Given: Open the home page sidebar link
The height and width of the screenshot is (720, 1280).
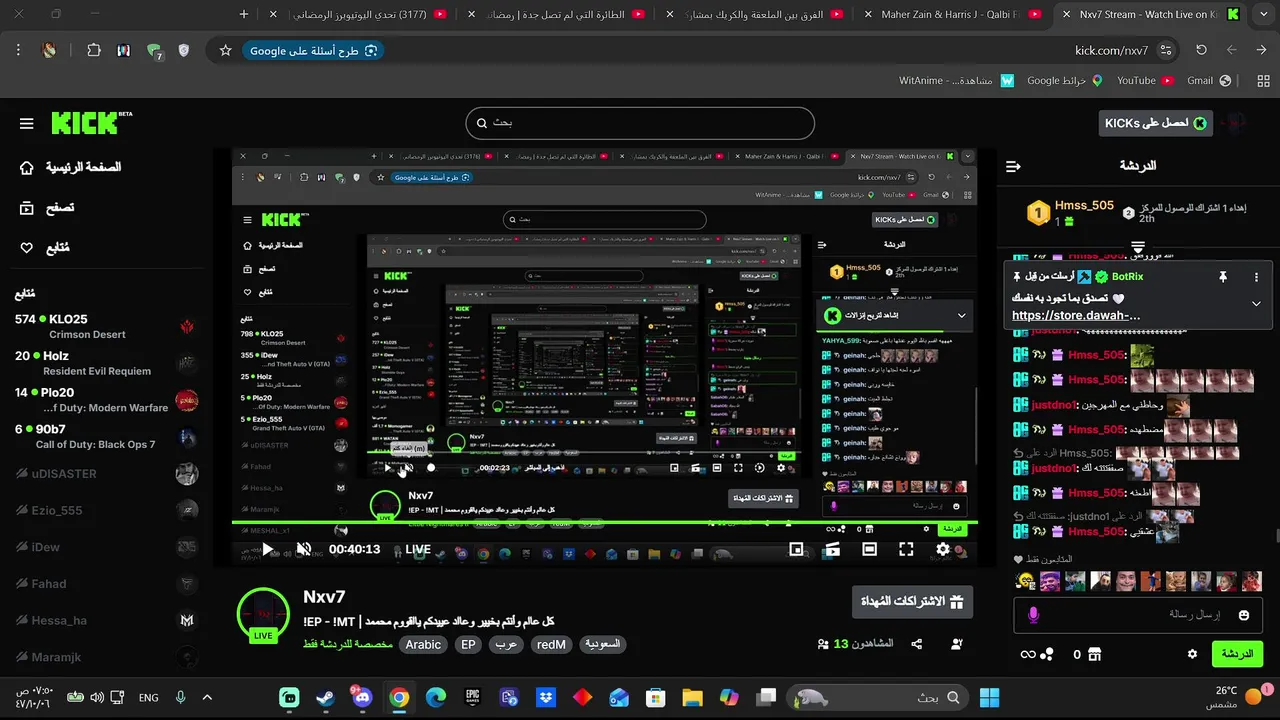Looking at the screenshot, I should tap(70, 167).
